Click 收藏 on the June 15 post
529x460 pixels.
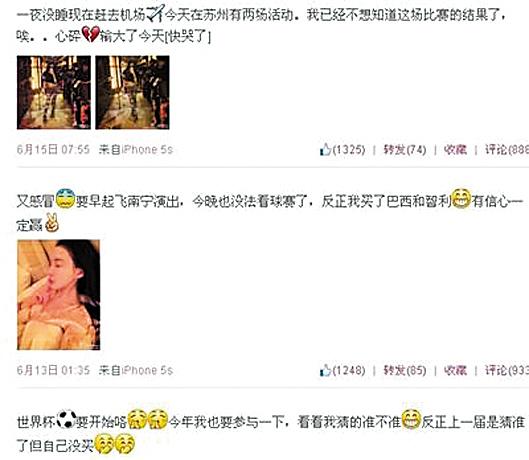[x=455, y=150]
